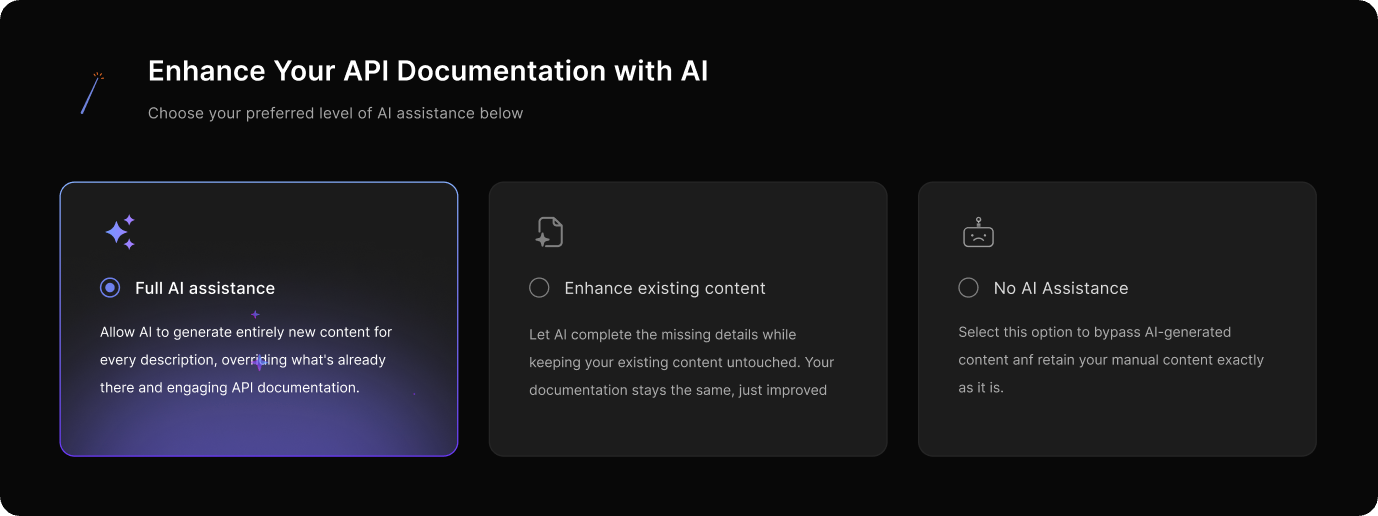Click the Enhance existing content label text
This screenshot has height=516, width=1378.
point(665,288)
